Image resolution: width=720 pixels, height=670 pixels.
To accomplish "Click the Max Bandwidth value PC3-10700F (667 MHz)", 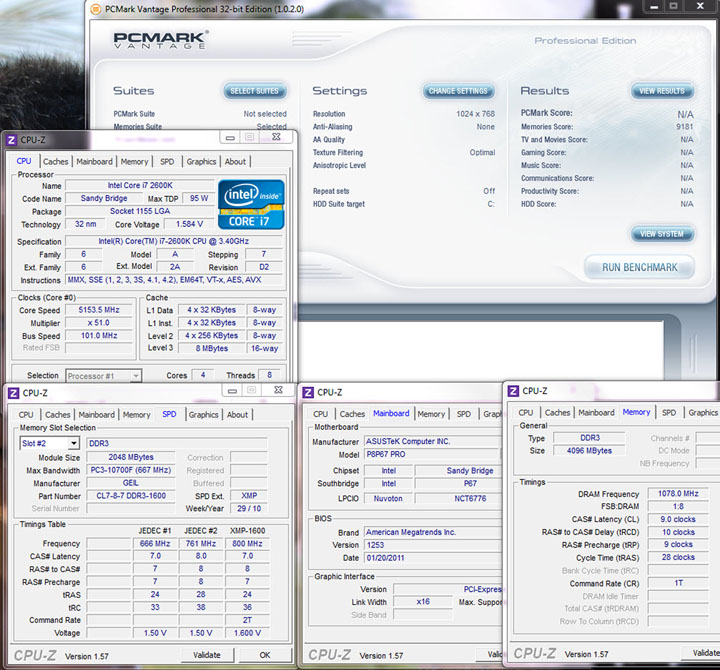I will tap(131, 470).
